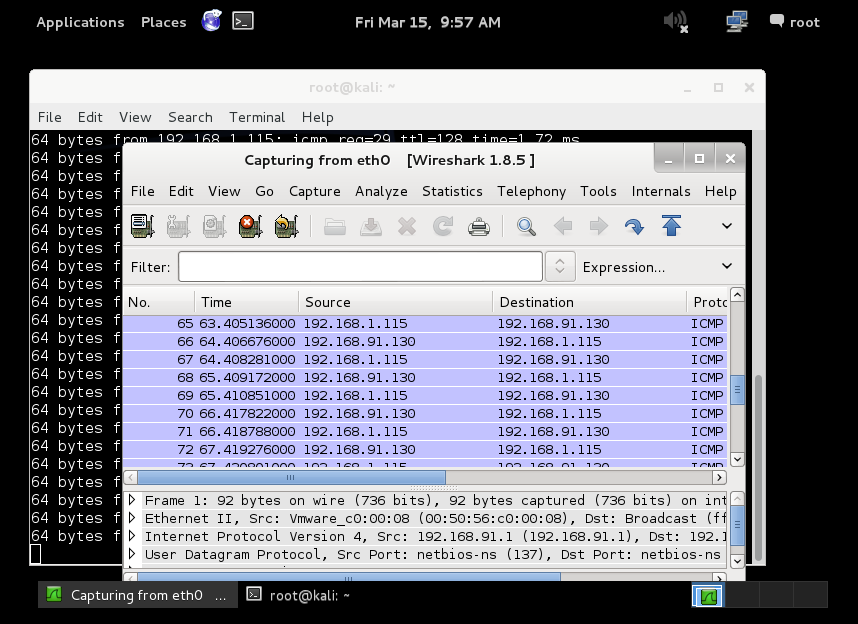Click the muted volume icon
Viewport: 858px width, 624px height.
(676, 22)
